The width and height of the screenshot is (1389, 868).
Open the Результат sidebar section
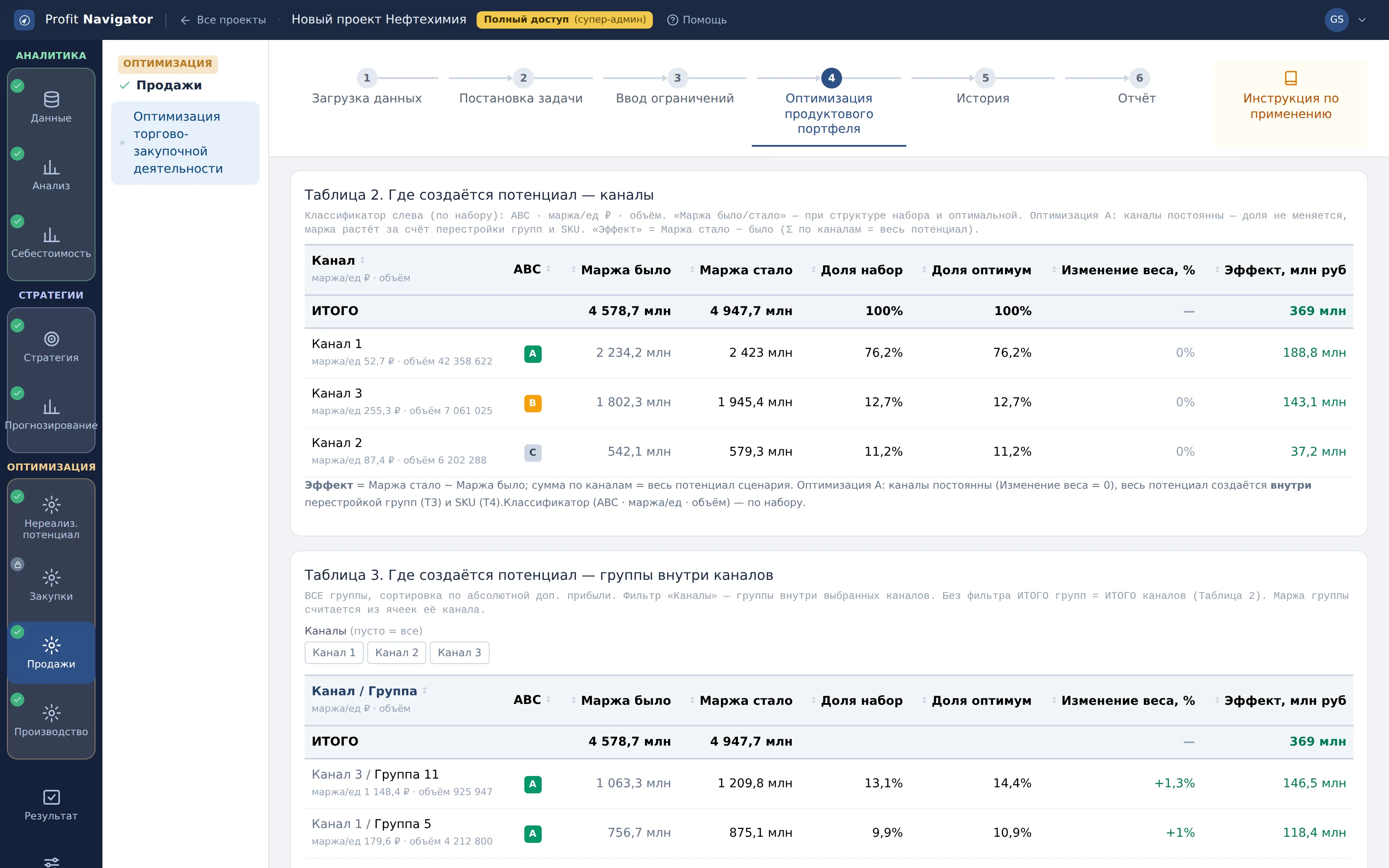[51, 805]
